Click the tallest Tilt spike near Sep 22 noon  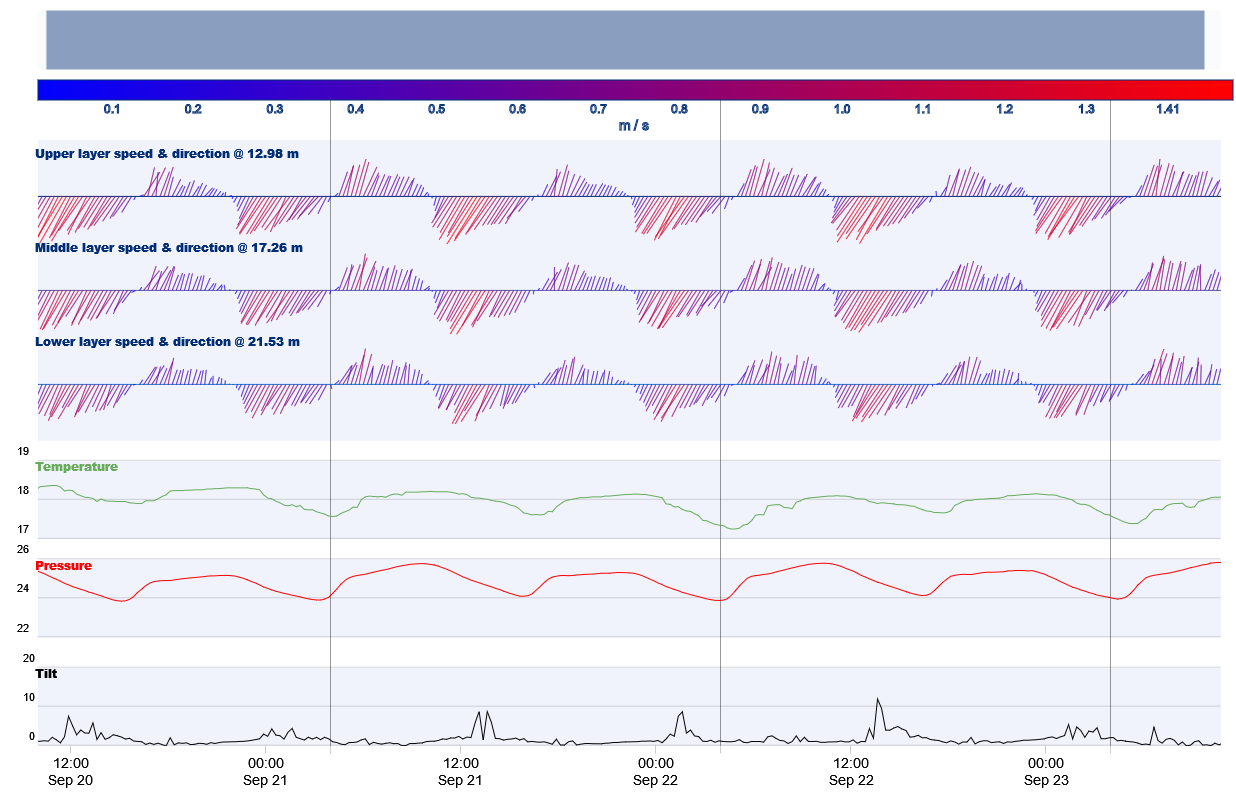pos(878,697)
